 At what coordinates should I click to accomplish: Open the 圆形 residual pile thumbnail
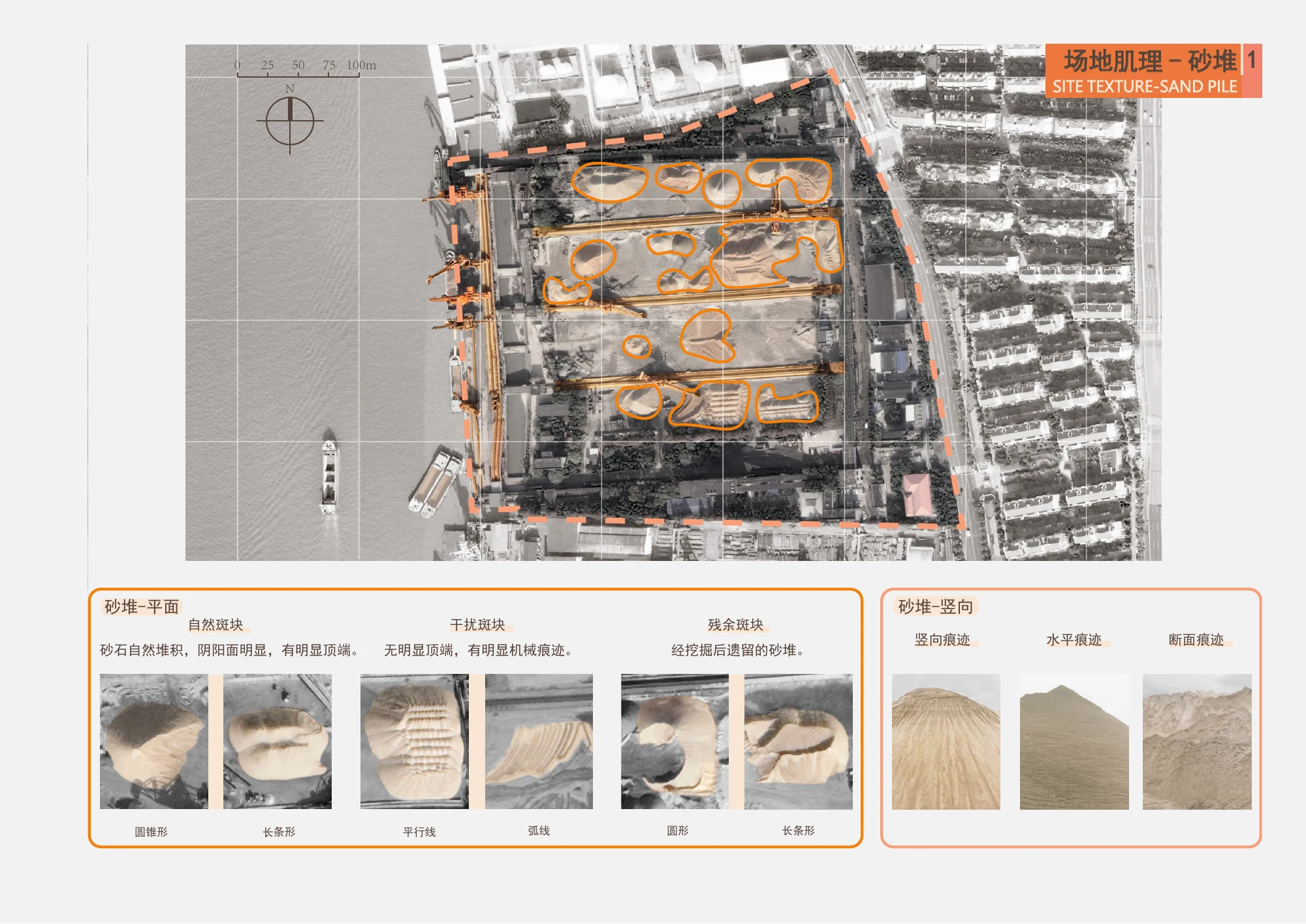[675, 742]
